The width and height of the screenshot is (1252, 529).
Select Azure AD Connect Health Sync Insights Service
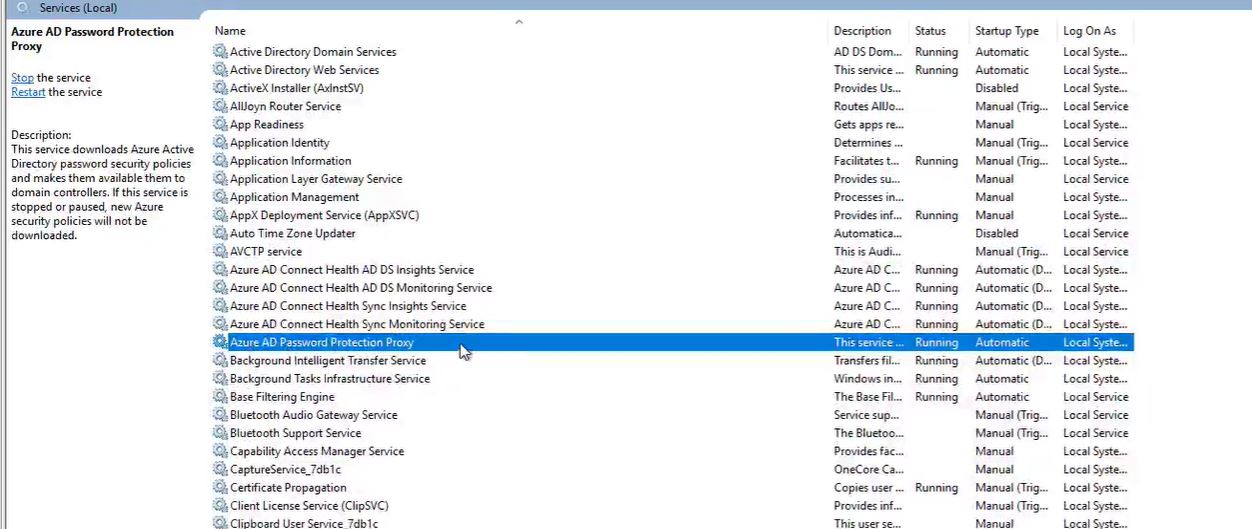[x=348, y=306]
